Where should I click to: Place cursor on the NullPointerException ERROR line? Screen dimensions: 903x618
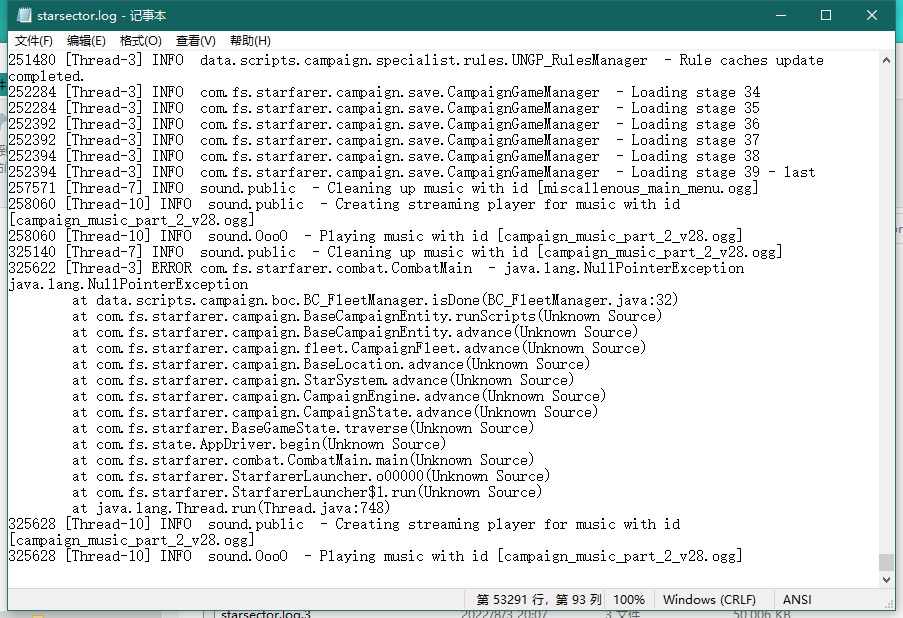click(376, 268)
